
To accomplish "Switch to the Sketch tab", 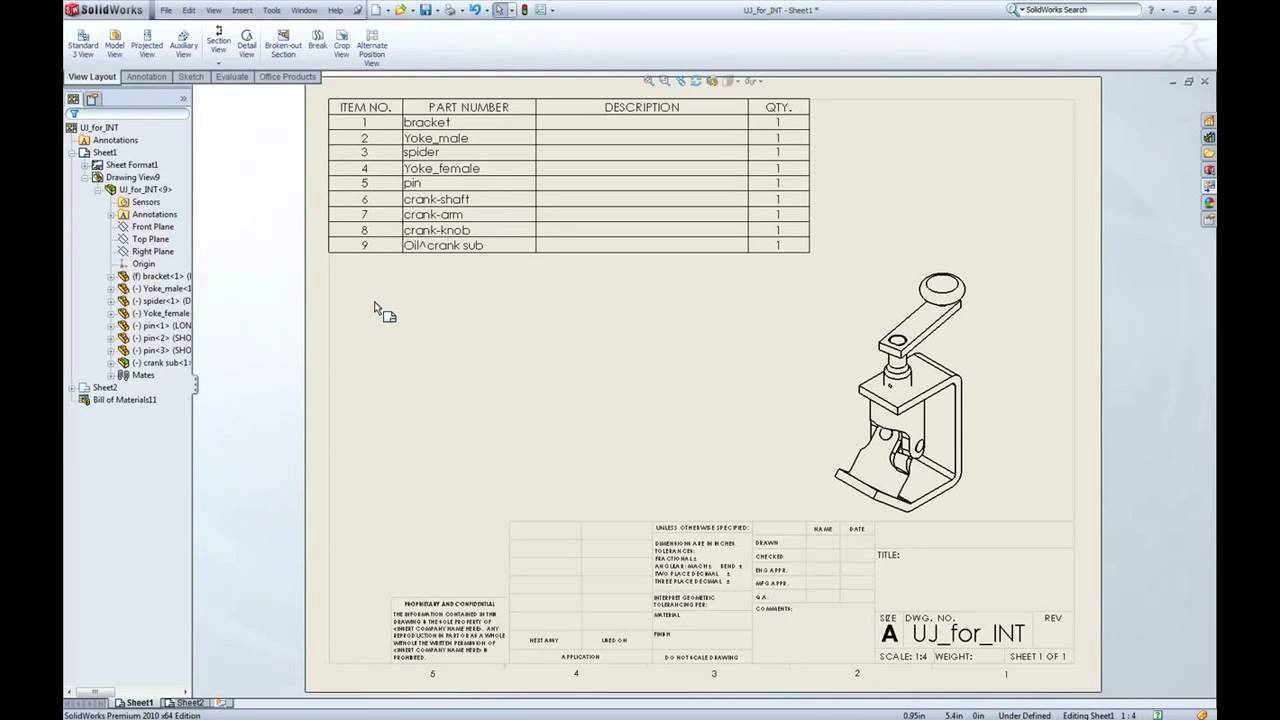I will coord(191,77).
